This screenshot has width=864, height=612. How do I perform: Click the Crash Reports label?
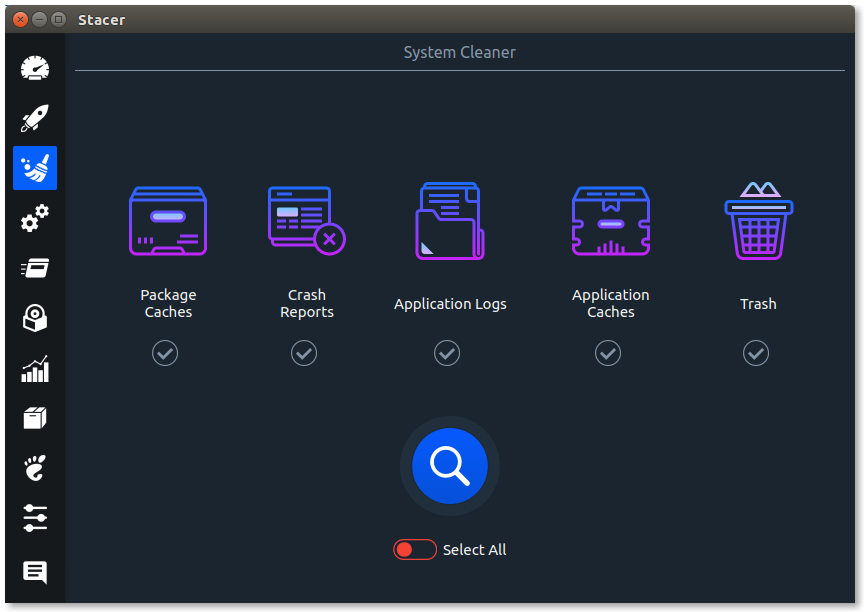306,304
